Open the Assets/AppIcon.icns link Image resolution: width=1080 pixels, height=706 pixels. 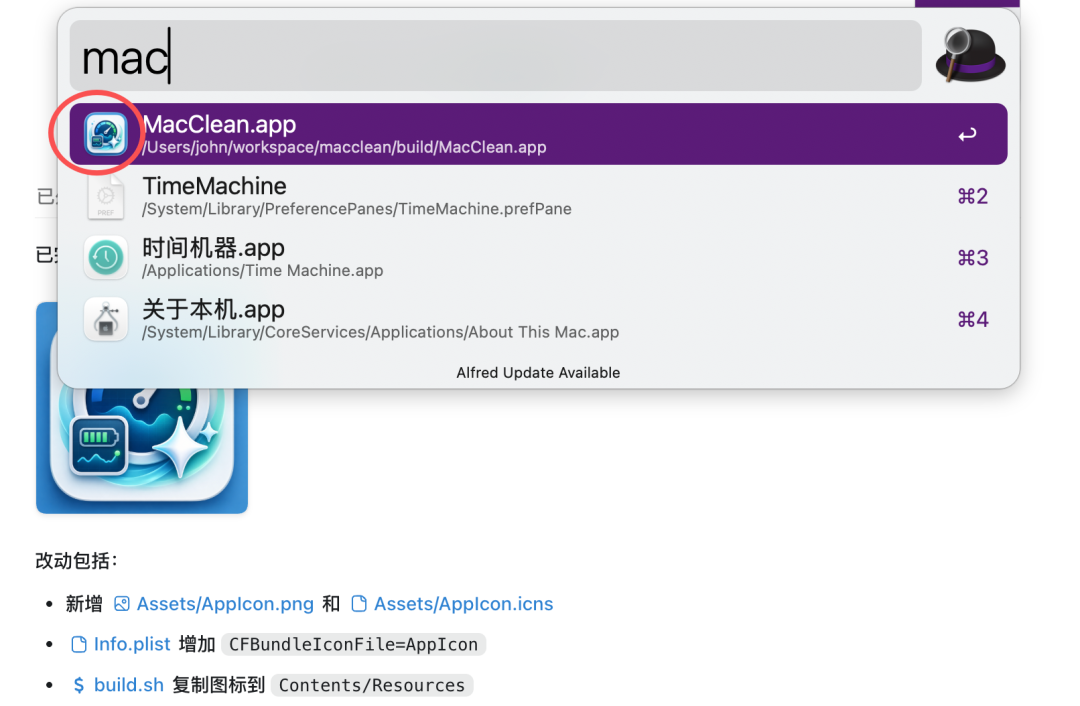(x=464, y=604)
